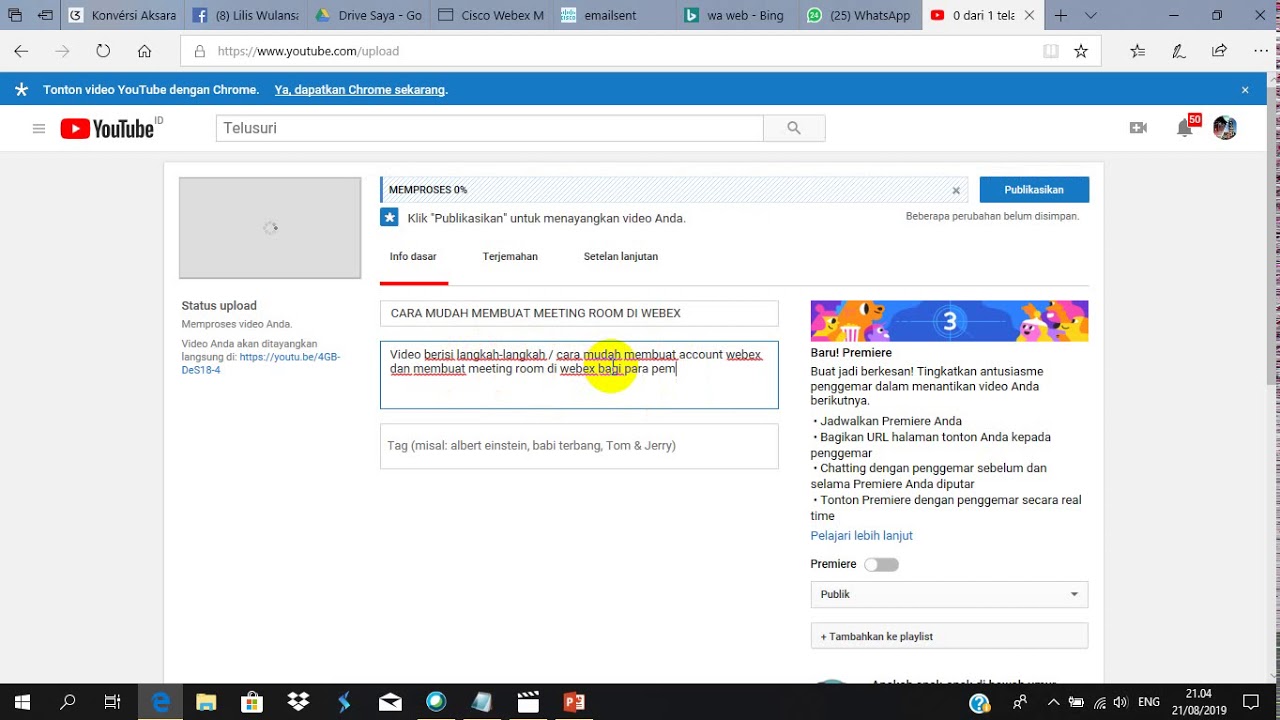1280x720 pixels.
Task: Focus the Telusuri search box
Action: [489, 128]
